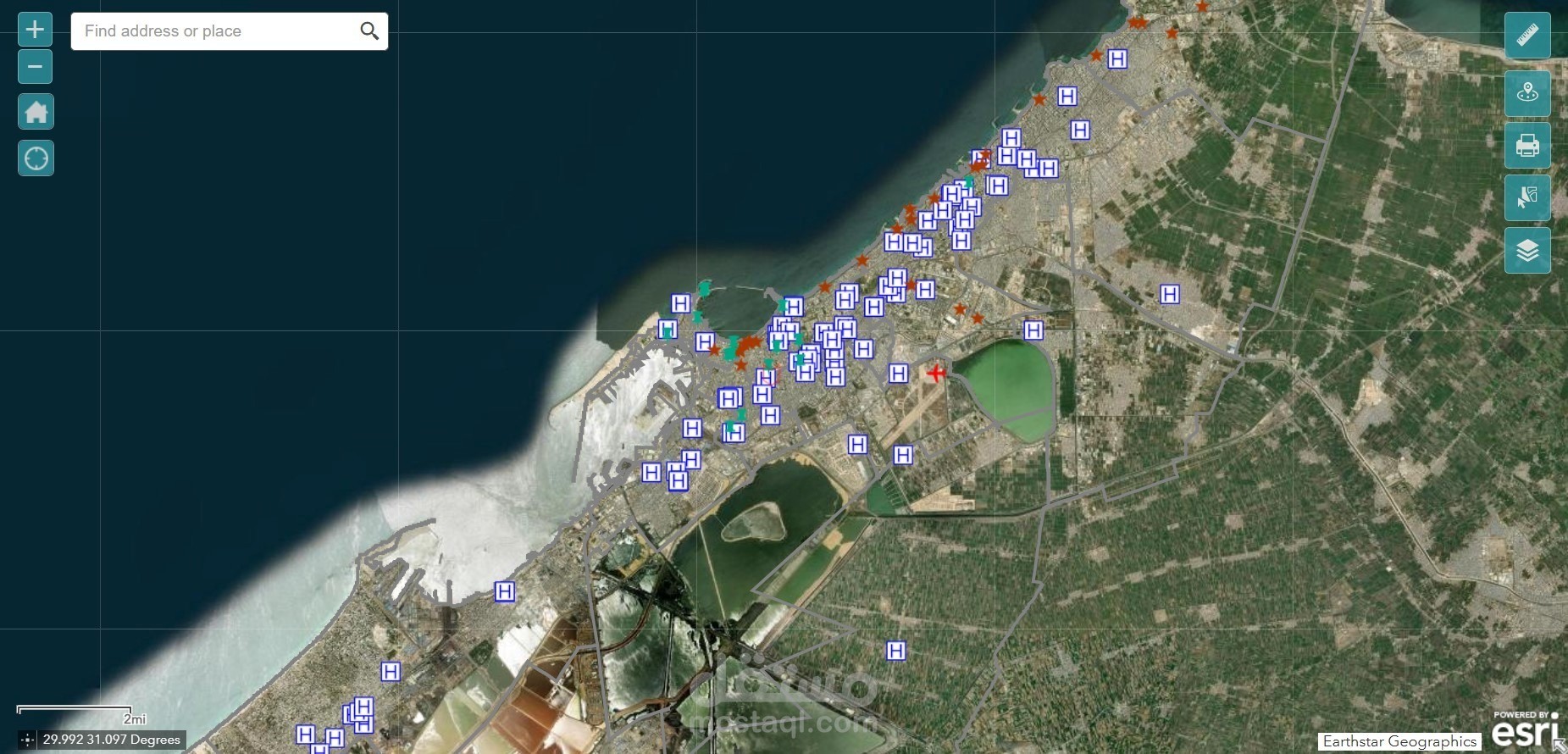Click the 29.992 31.097 Degrees coordinate readout
Screen dimensions: 1568x754
pos(112,740)
